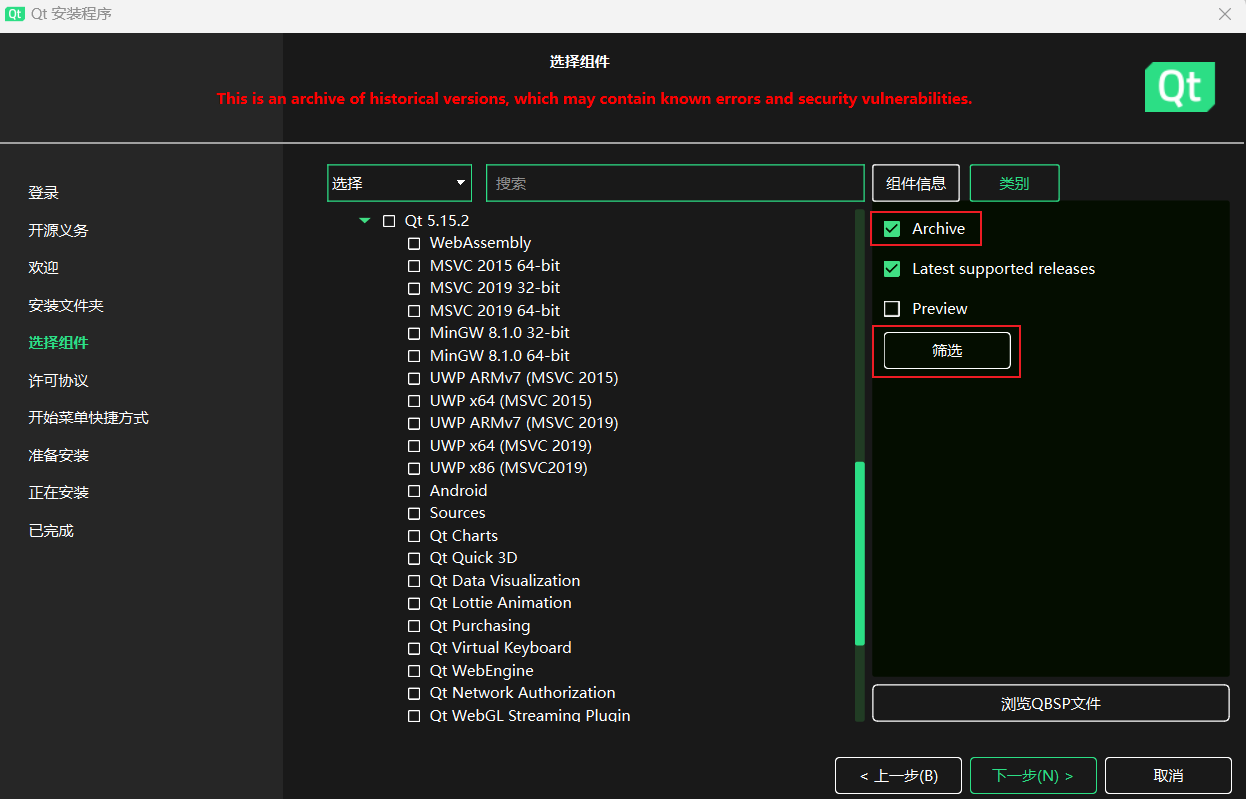Enable the Preview checkbox
Image resolution: width=1246 pixels, height=799 pixels.
click(x=892, y=309)
